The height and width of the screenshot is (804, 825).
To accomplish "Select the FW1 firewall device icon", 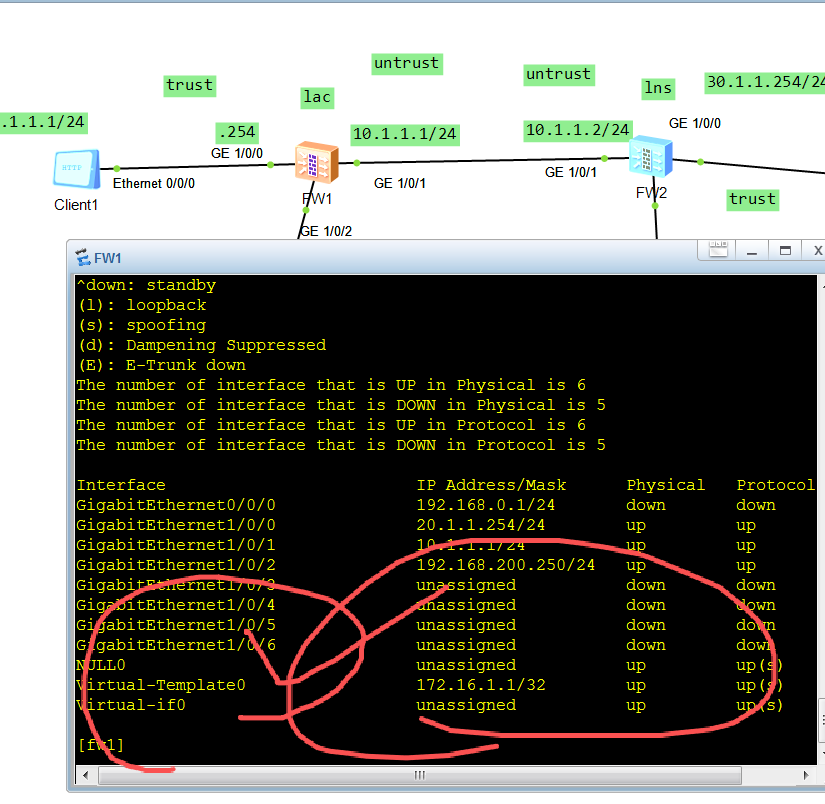I will 316,162.
